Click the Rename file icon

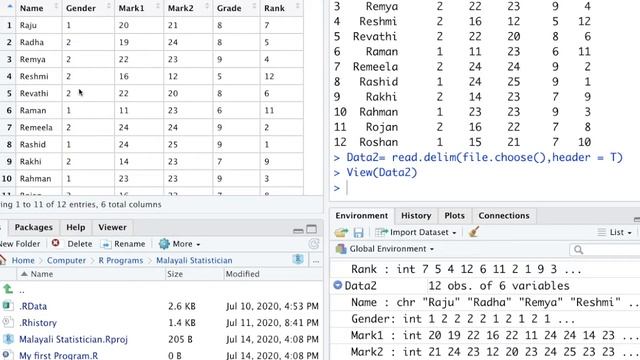[106, 244]
